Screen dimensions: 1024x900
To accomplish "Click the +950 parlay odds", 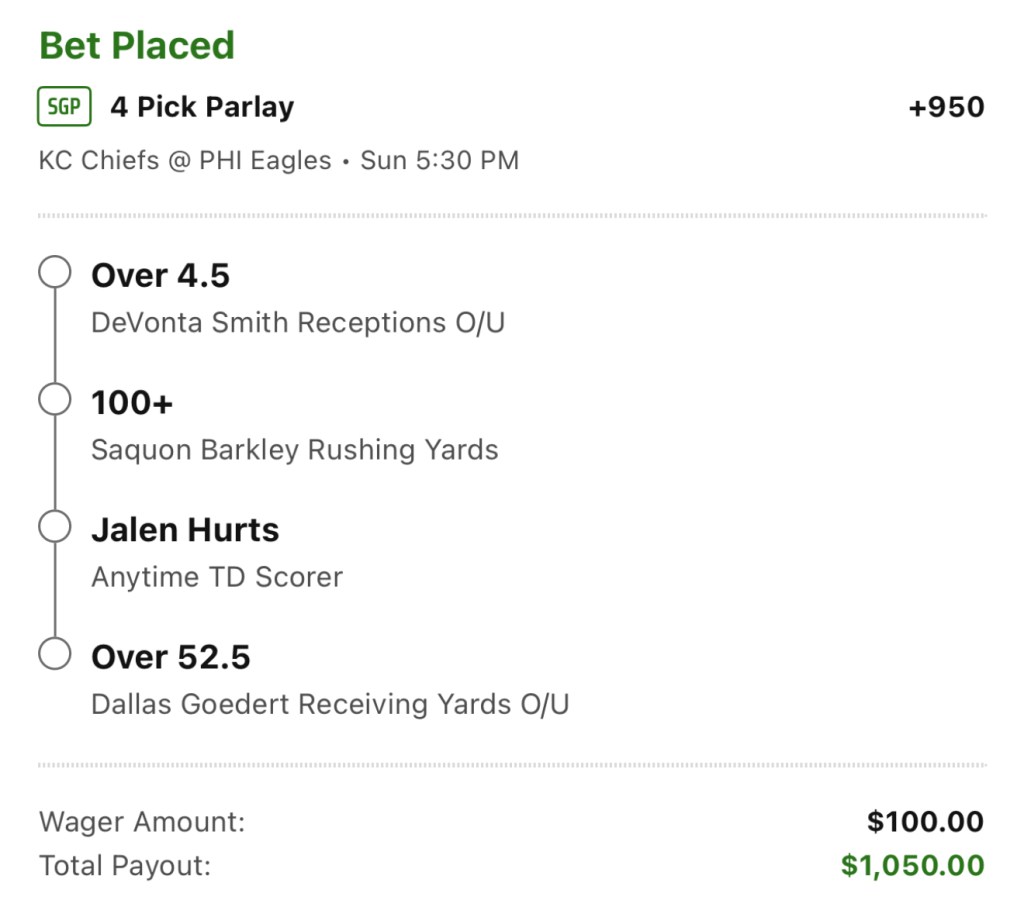I will tap(946, 107).
